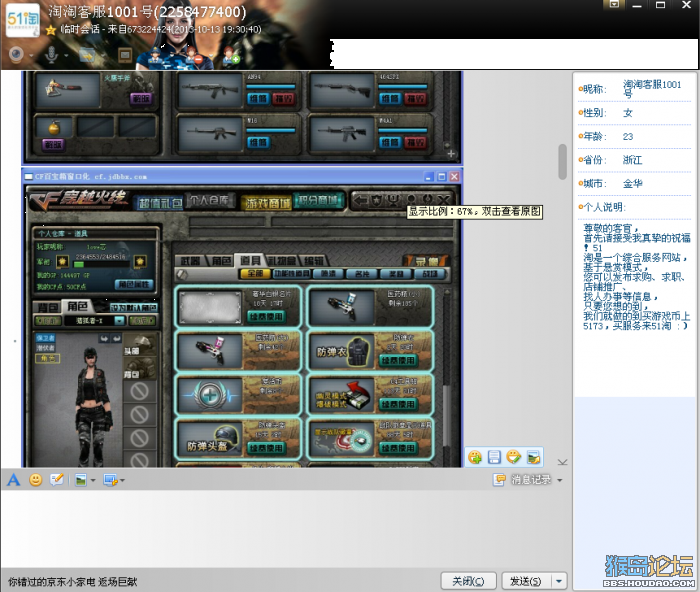Screen dimensions: 700x592
Task: Open the character selection dropdown in CF
Action: pyautogui.click(x=119, y=321)
